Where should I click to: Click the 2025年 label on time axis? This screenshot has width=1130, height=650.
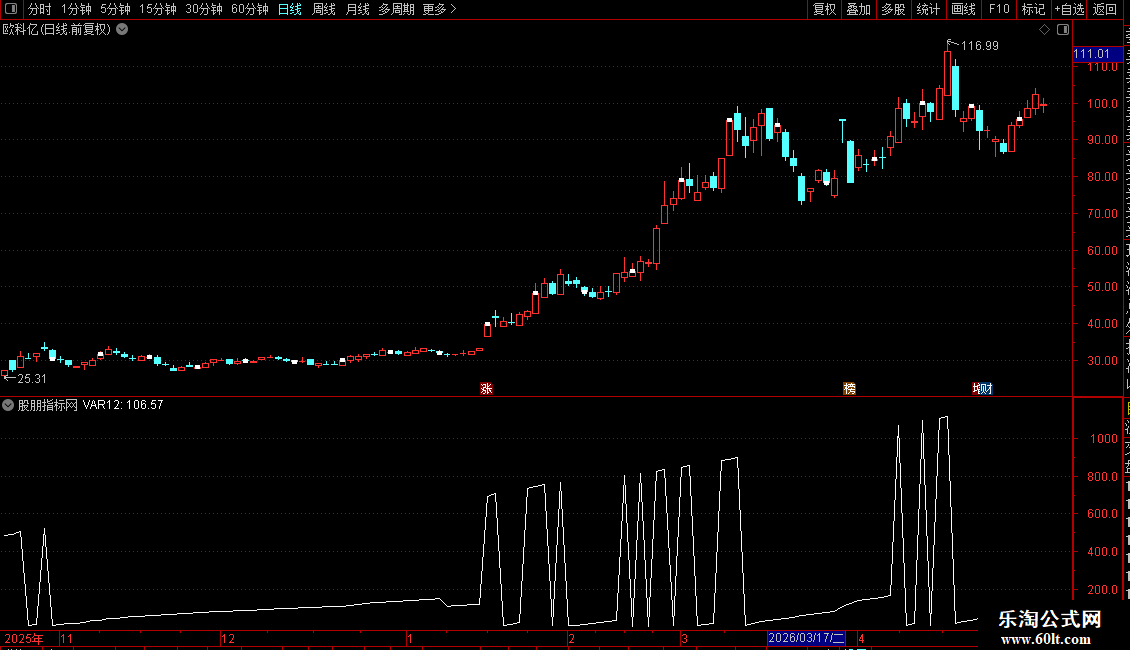(x=24, y=639)
